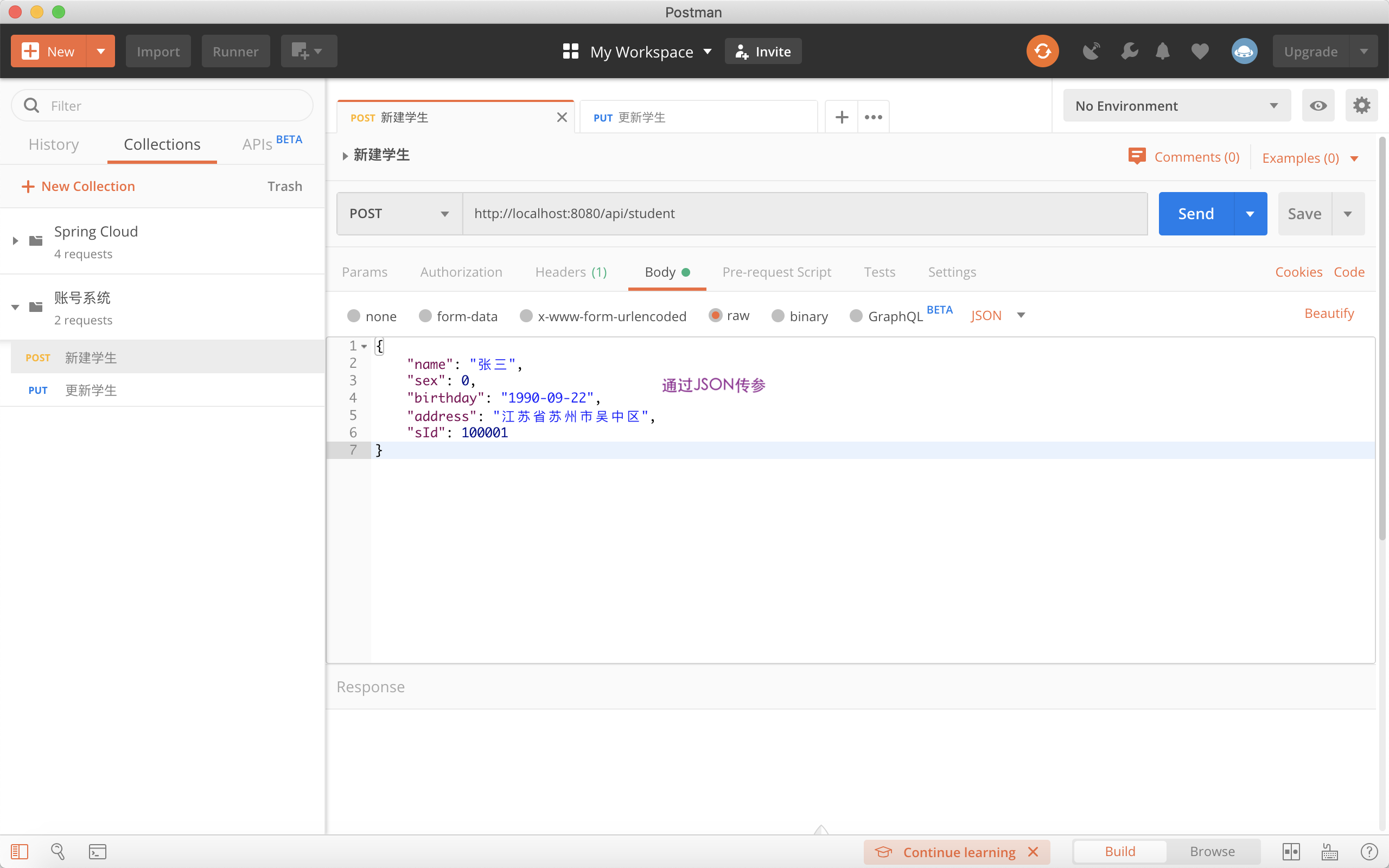Image resolution: width=1389 pixels, height=868 pixels.
Task: Switch to the History tab
Action: pyautogui.click(x=54, y=144)
